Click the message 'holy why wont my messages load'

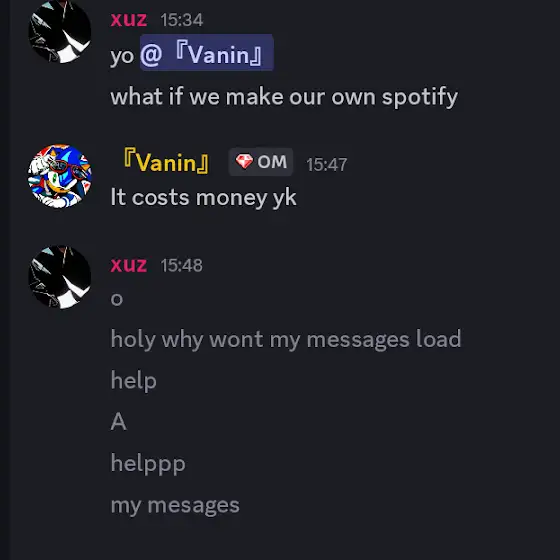pos(286,339)
